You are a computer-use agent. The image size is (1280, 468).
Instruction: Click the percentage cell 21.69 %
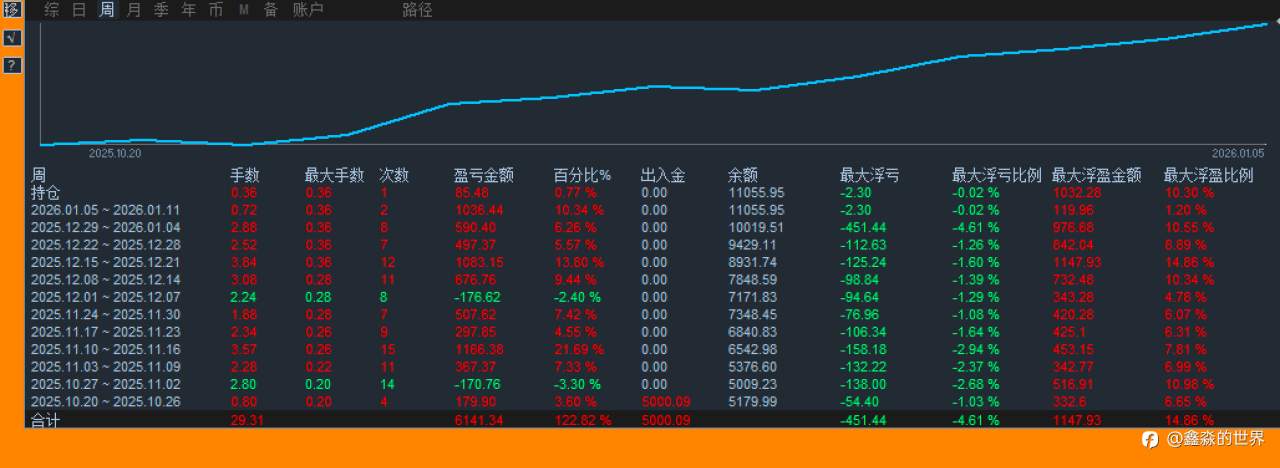point(578,349)
